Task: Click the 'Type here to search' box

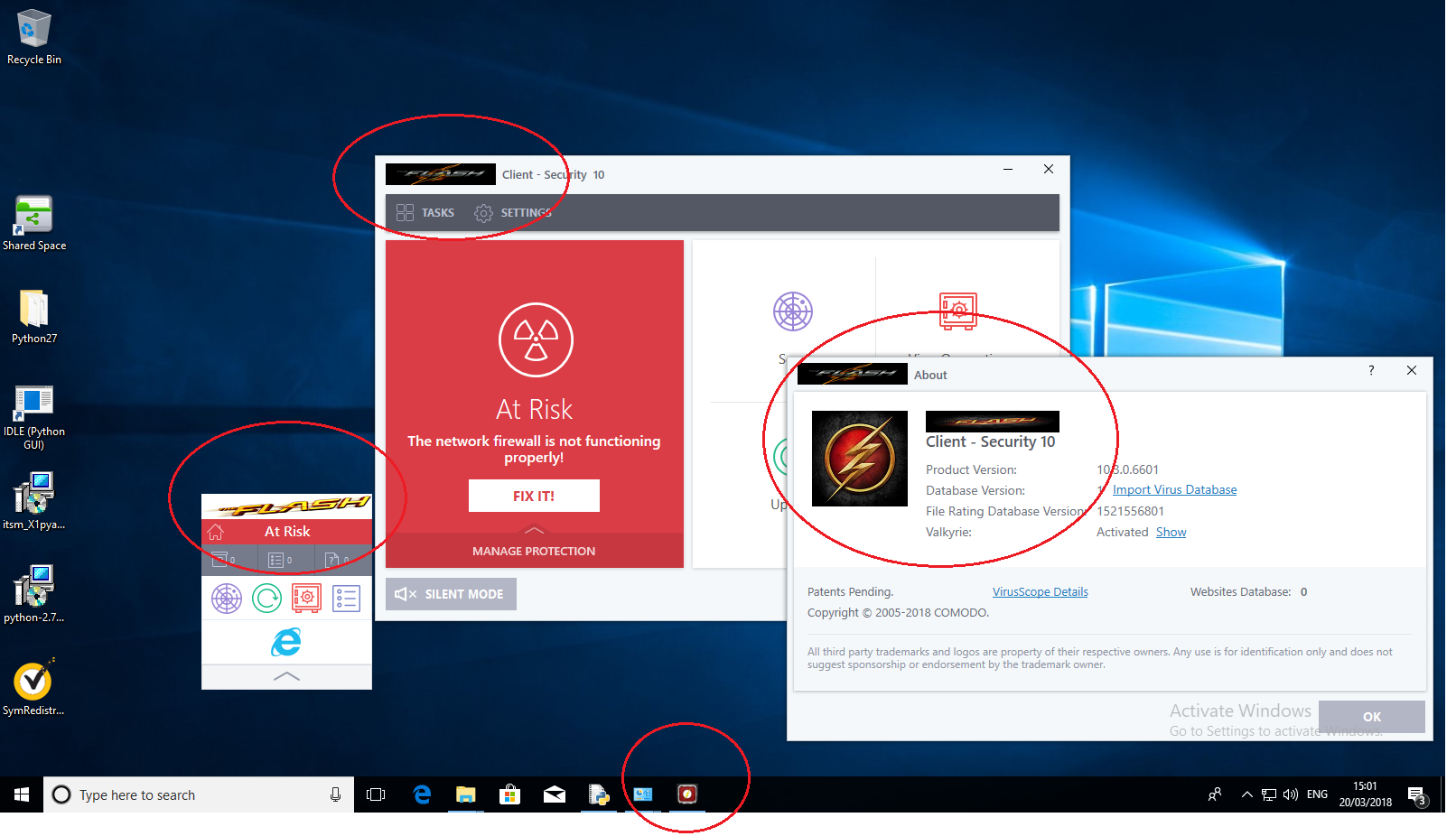Action: (199, 794)
